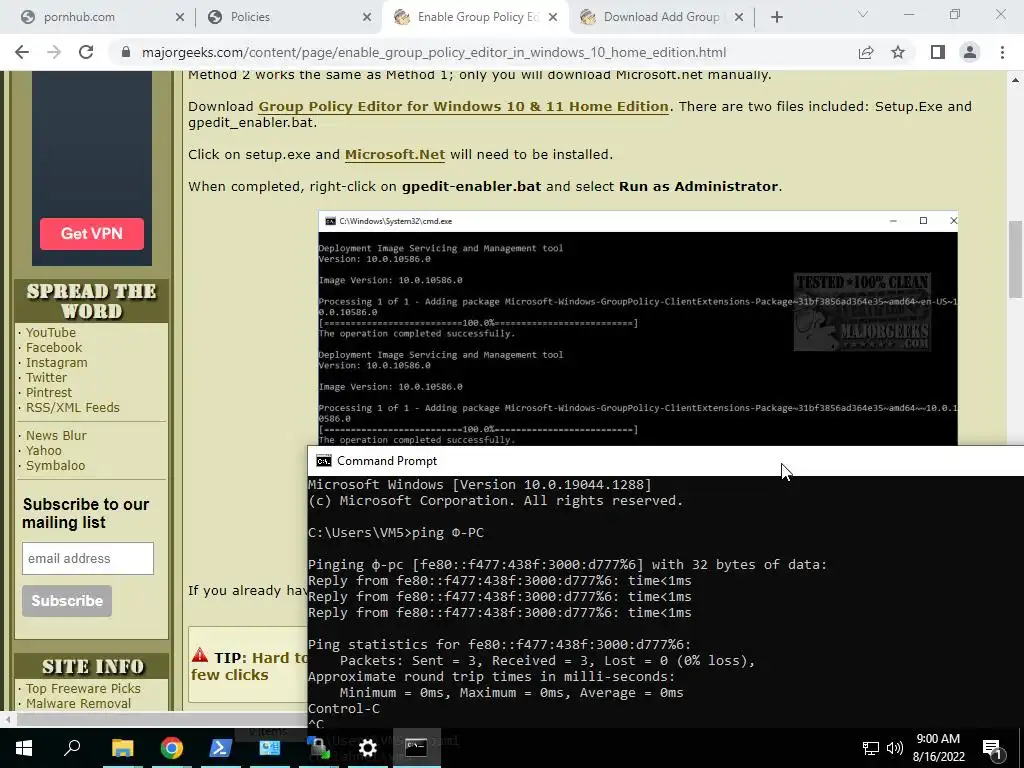Close the Policies tab
Image resolution: width=1024 pixels, height=768 pixels.
tap(367, 17)
